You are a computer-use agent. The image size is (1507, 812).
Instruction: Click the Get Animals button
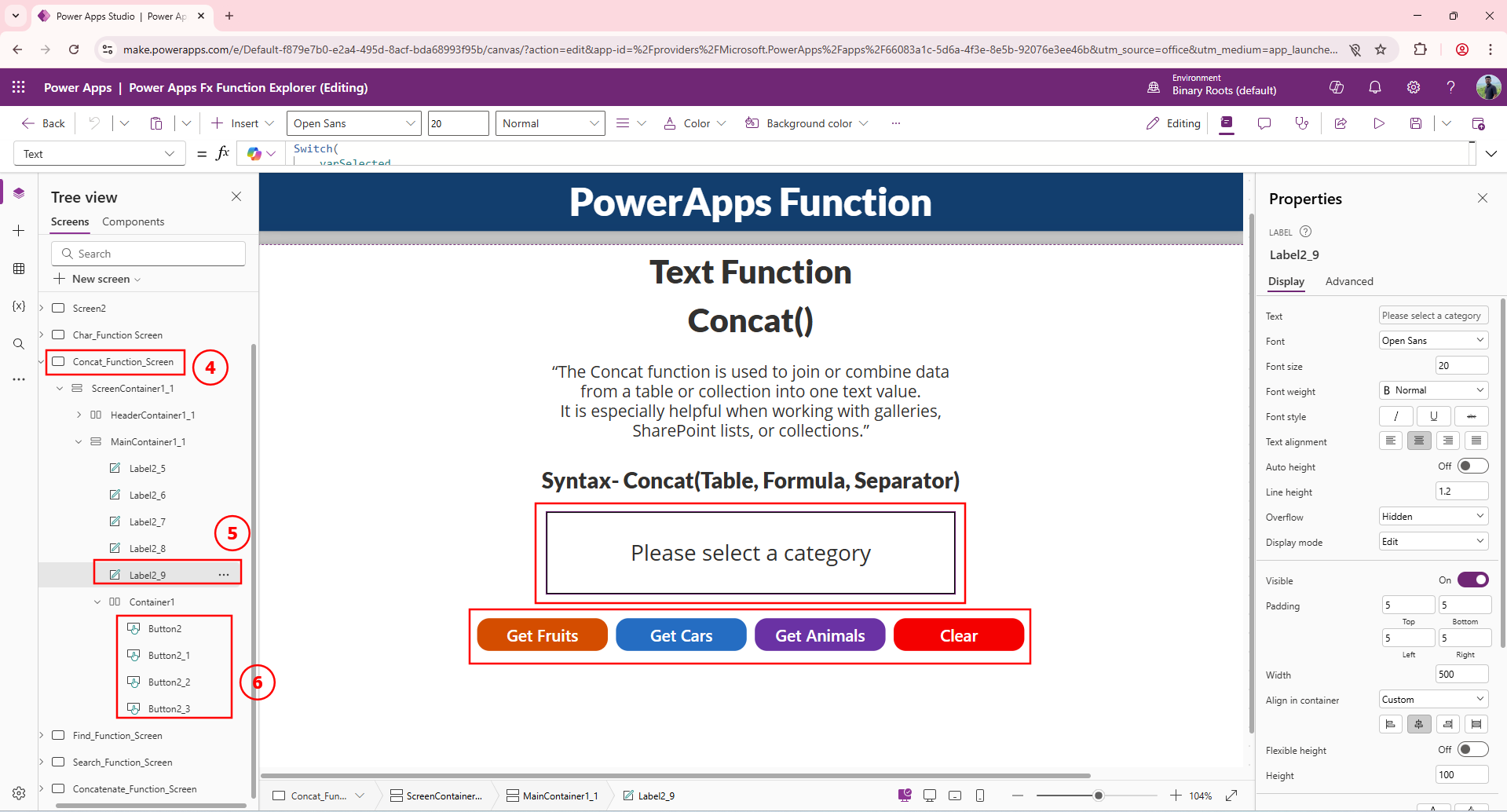820,635
